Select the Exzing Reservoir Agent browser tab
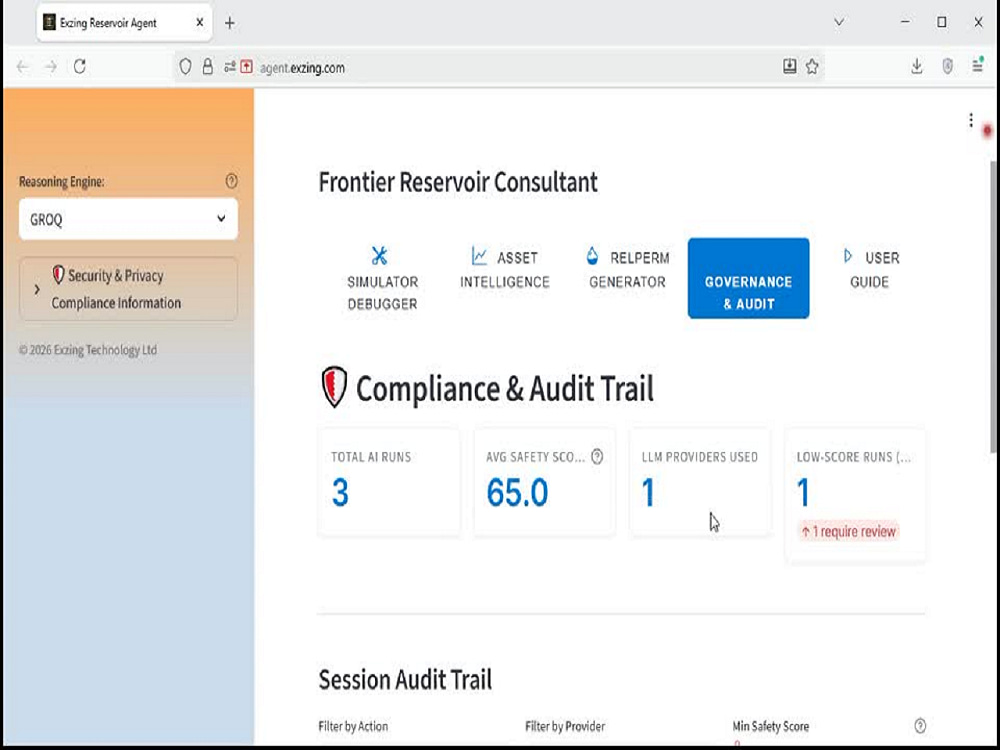The height and width of the screenshot is (750, 1000). 124,24
